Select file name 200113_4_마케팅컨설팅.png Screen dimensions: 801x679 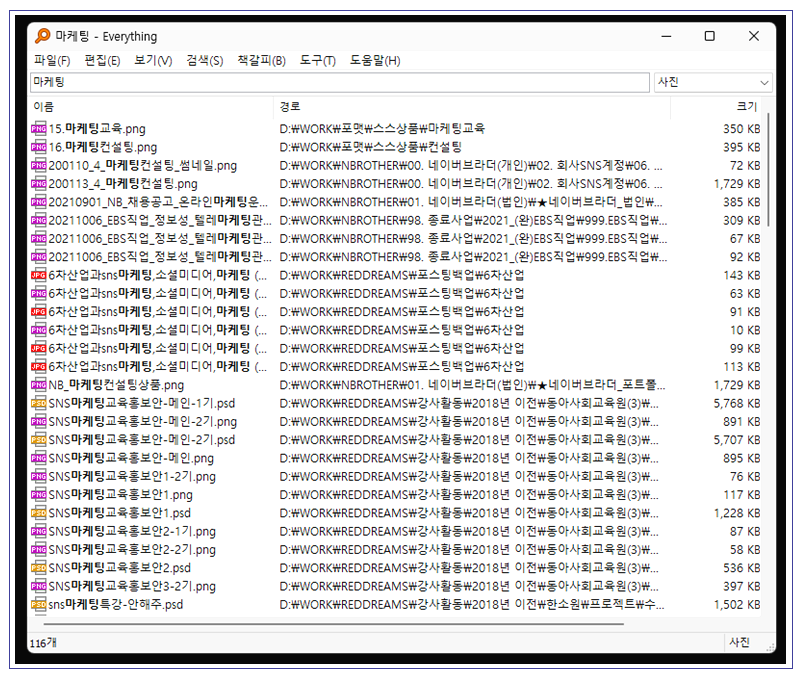click(123, 184)
